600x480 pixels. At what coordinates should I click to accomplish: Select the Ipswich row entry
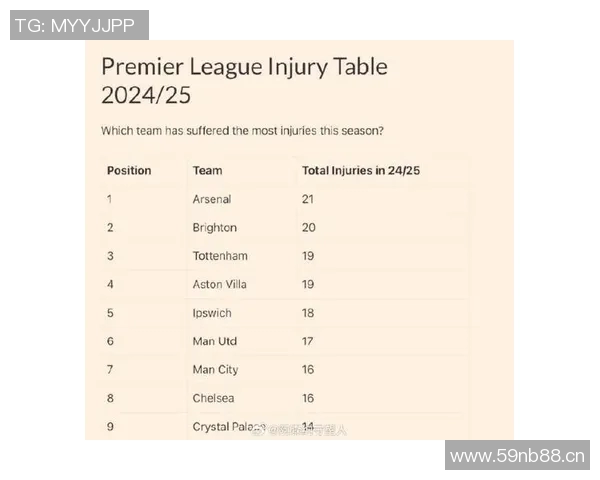[x=212, y=313]
